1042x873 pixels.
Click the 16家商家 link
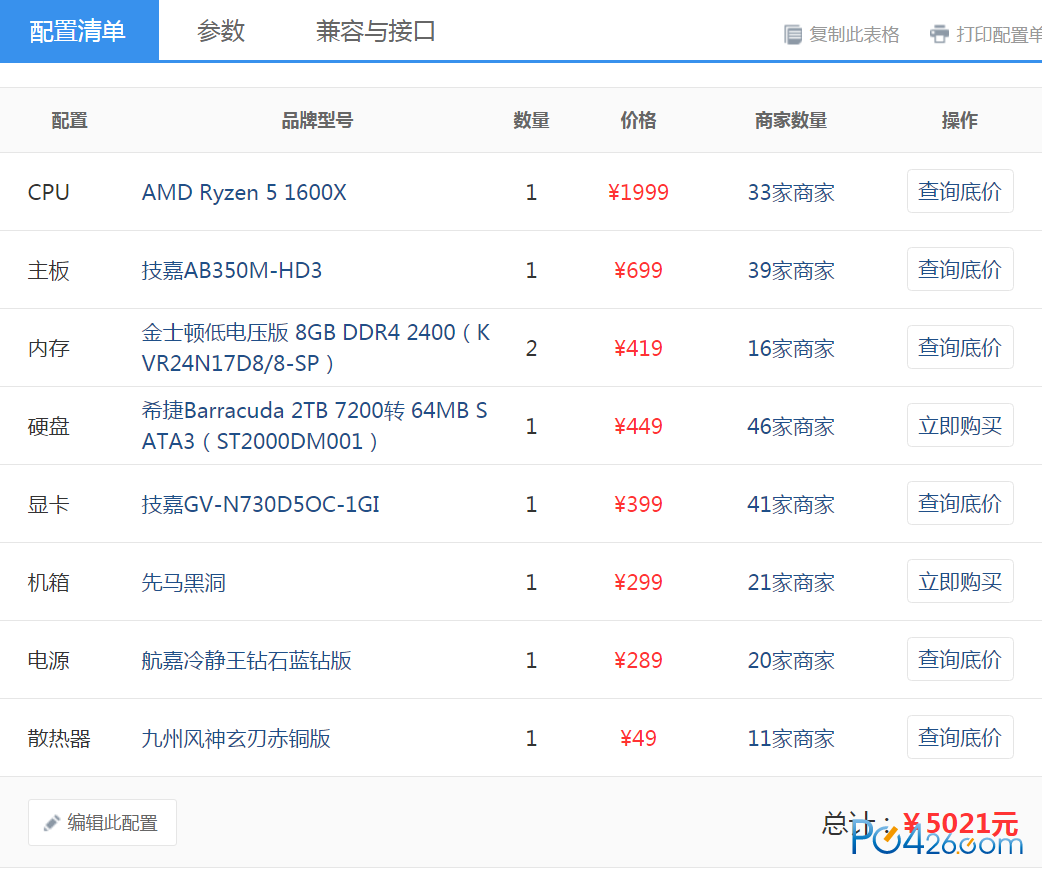[x=791, y=348]
